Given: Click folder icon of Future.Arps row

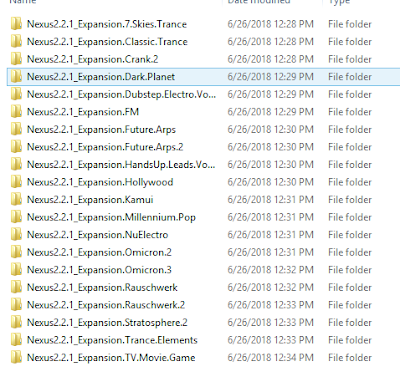Looking at the screenshot, I should pos(16,129).
